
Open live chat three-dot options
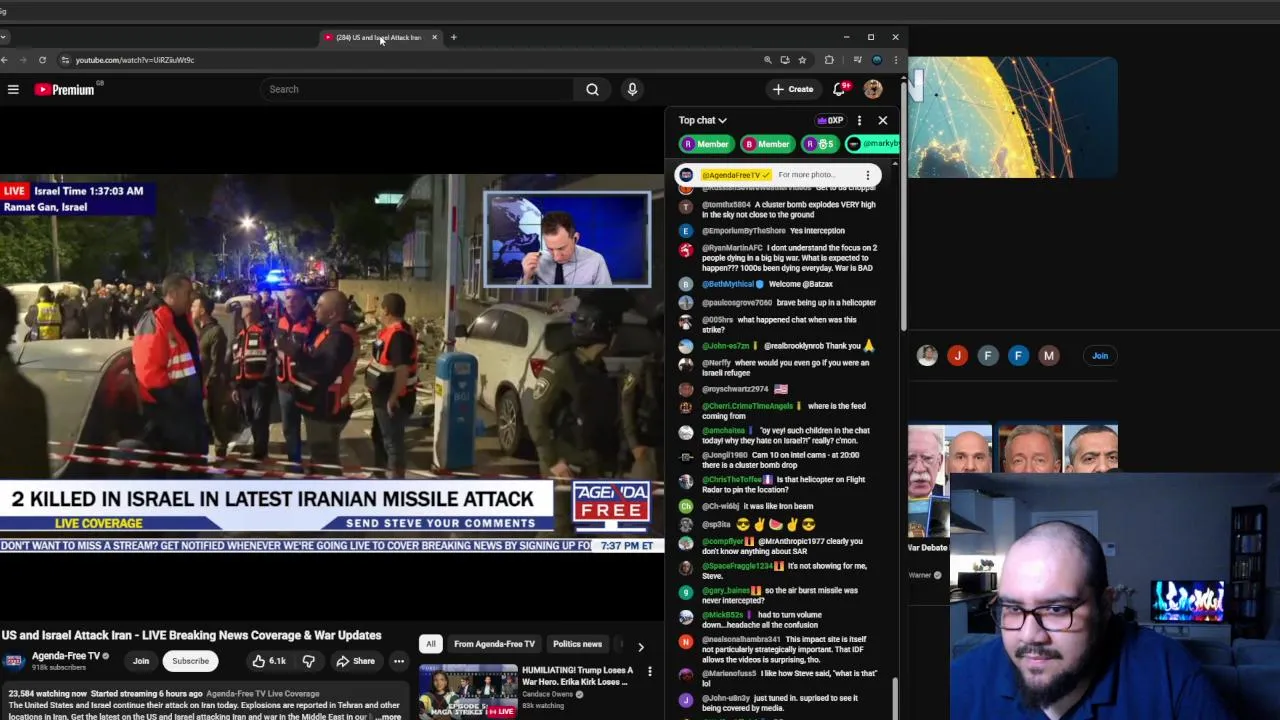pos(859,120)
